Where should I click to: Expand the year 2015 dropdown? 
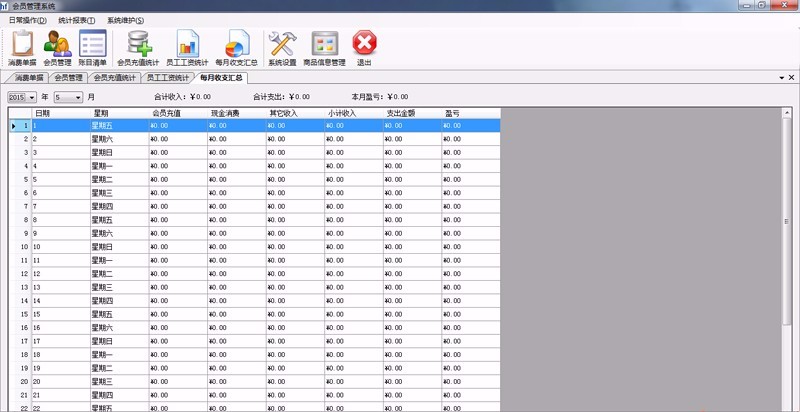[32, 97]
